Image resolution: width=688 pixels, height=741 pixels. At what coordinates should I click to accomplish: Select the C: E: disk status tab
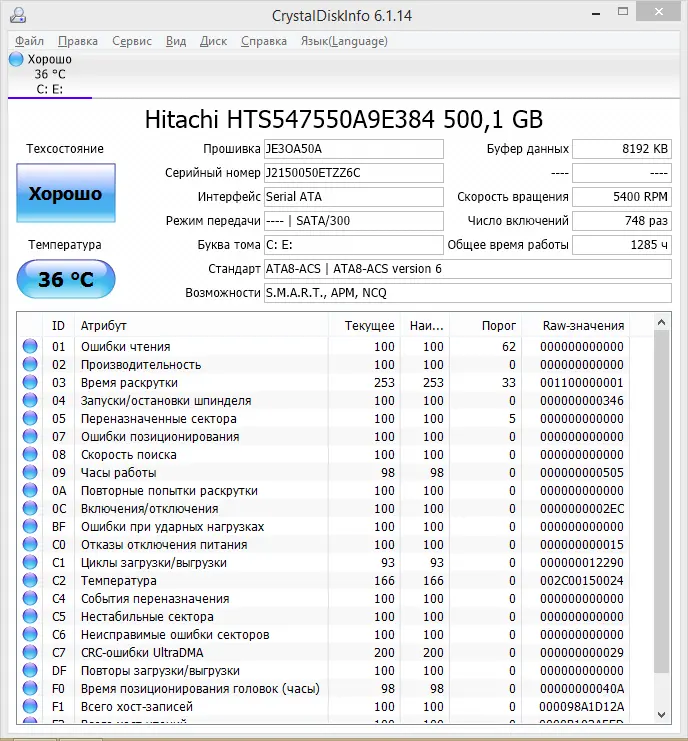pos(50,74)
